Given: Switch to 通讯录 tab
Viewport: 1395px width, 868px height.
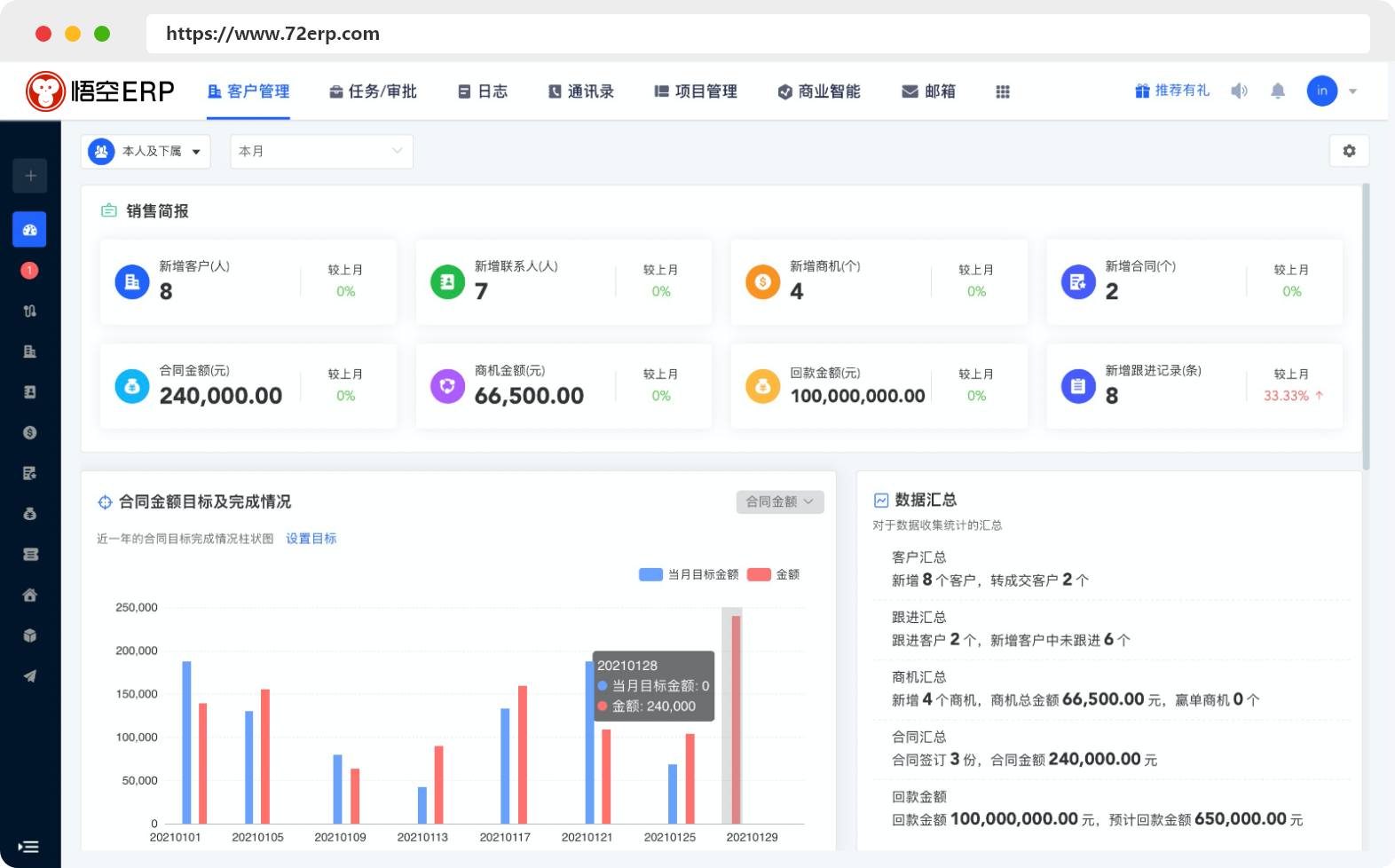Looking at the screenshot, I should pos(581,91).
